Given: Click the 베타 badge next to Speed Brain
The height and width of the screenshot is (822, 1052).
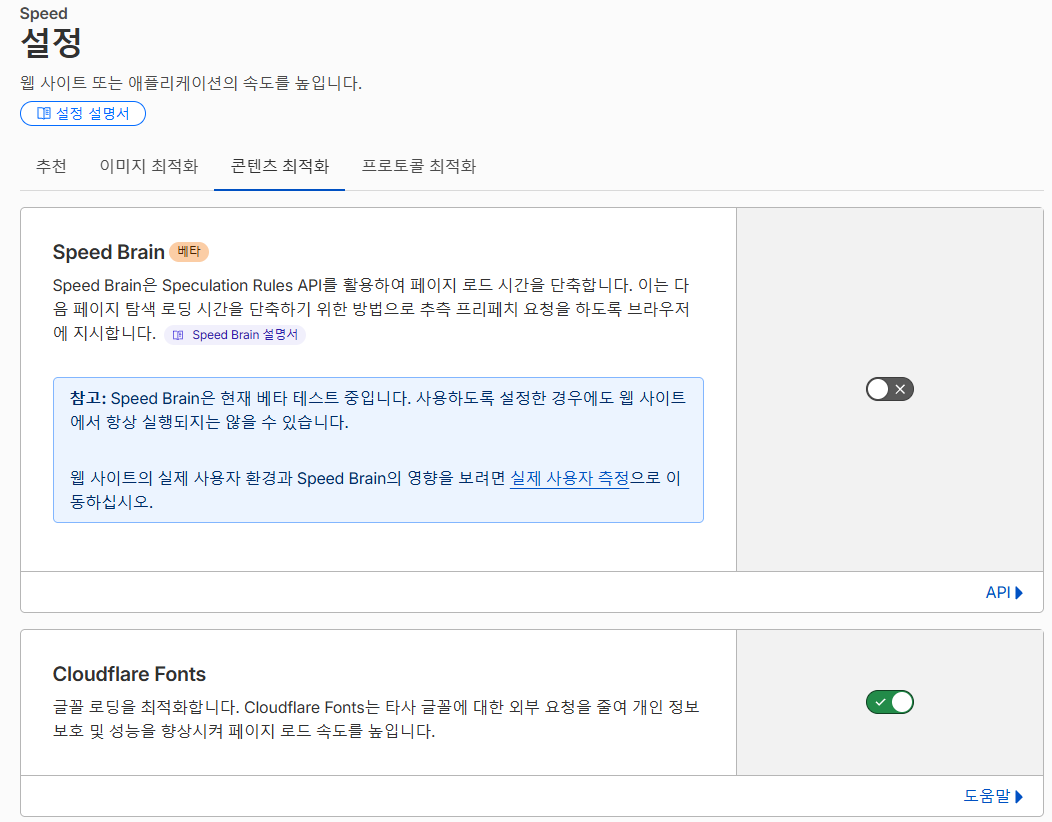Looking at the screenshot, I should 189,252.
